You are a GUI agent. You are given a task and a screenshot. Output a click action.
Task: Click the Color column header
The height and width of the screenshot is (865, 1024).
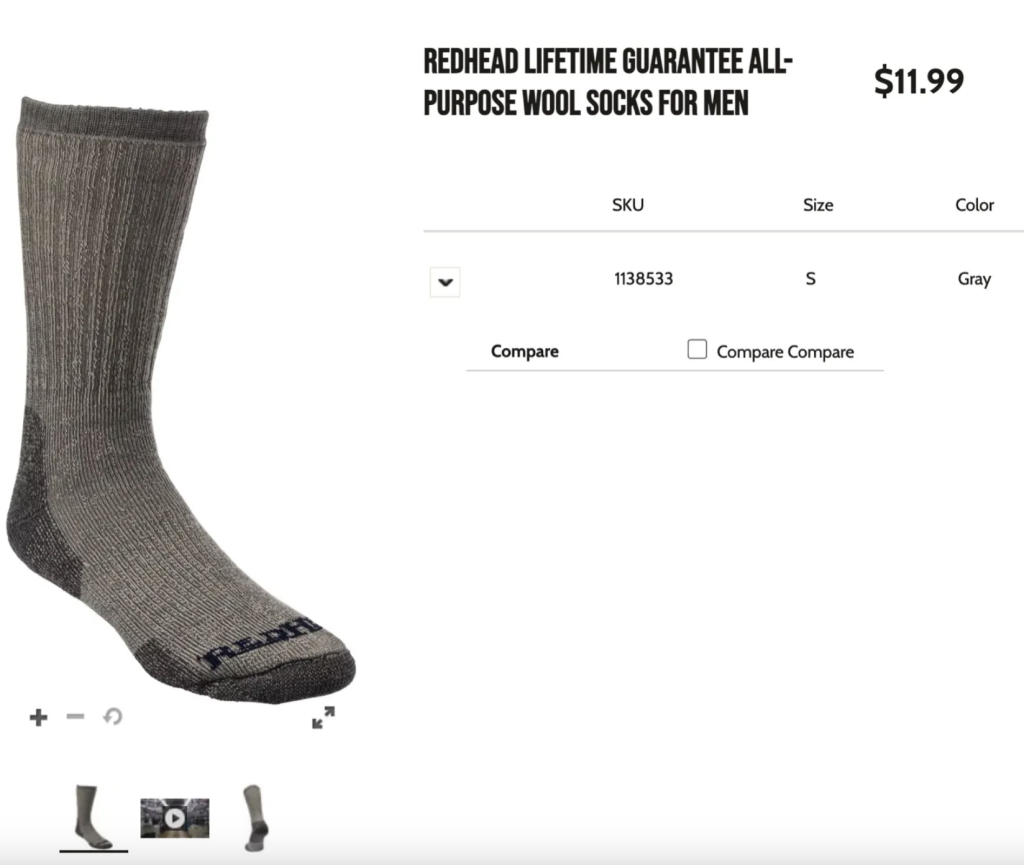pos(974,205)
